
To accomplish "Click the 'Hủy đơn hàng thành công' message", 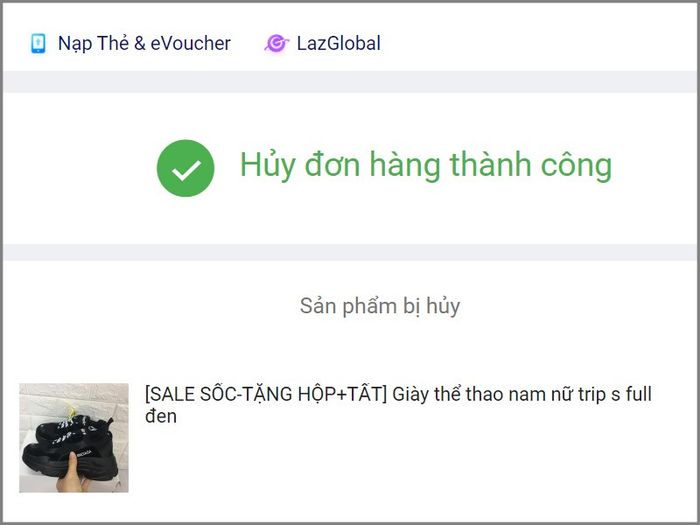I will [x=425, y=165].
